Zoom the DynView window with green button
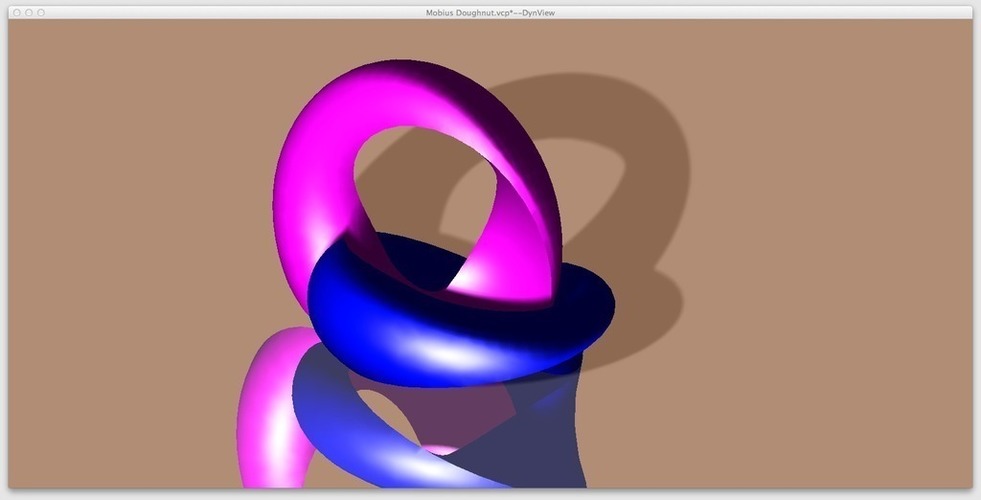Screen dimensions: 981x500 [41, 13]
